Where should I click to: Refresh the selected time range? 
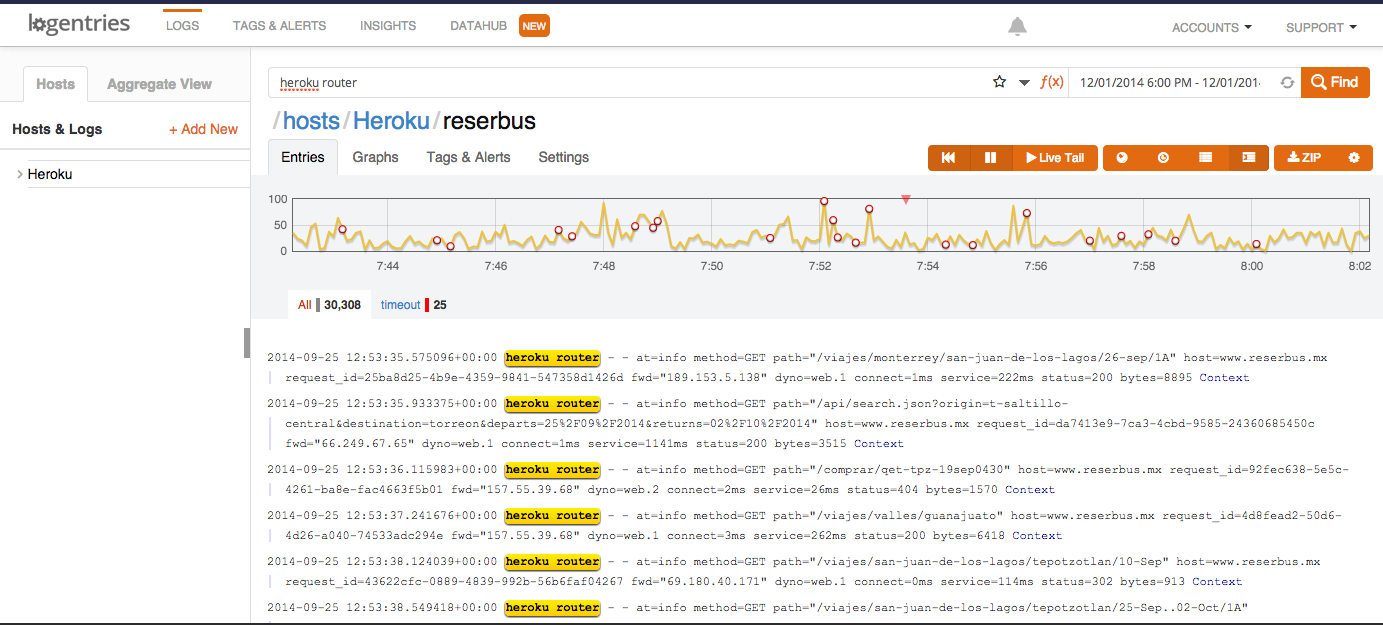[1287, 83]
